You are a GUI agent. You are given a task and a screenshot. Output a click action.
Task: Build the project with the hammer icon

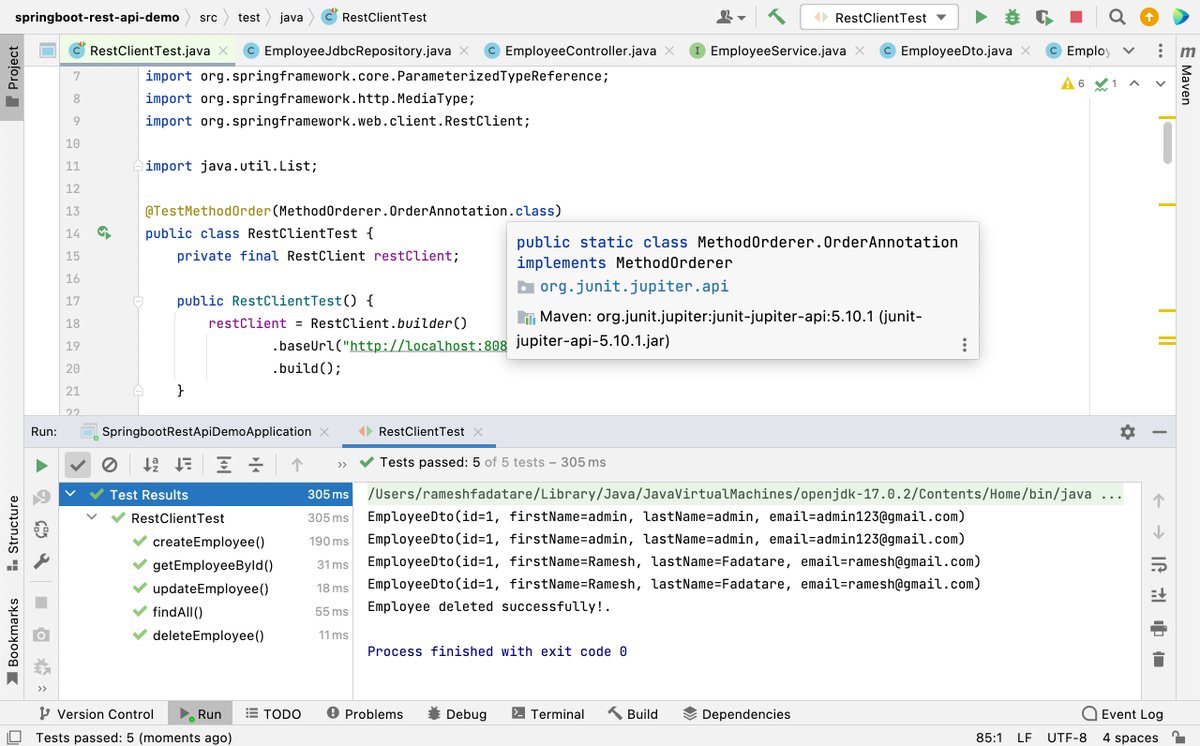click(x=776, y=17)
